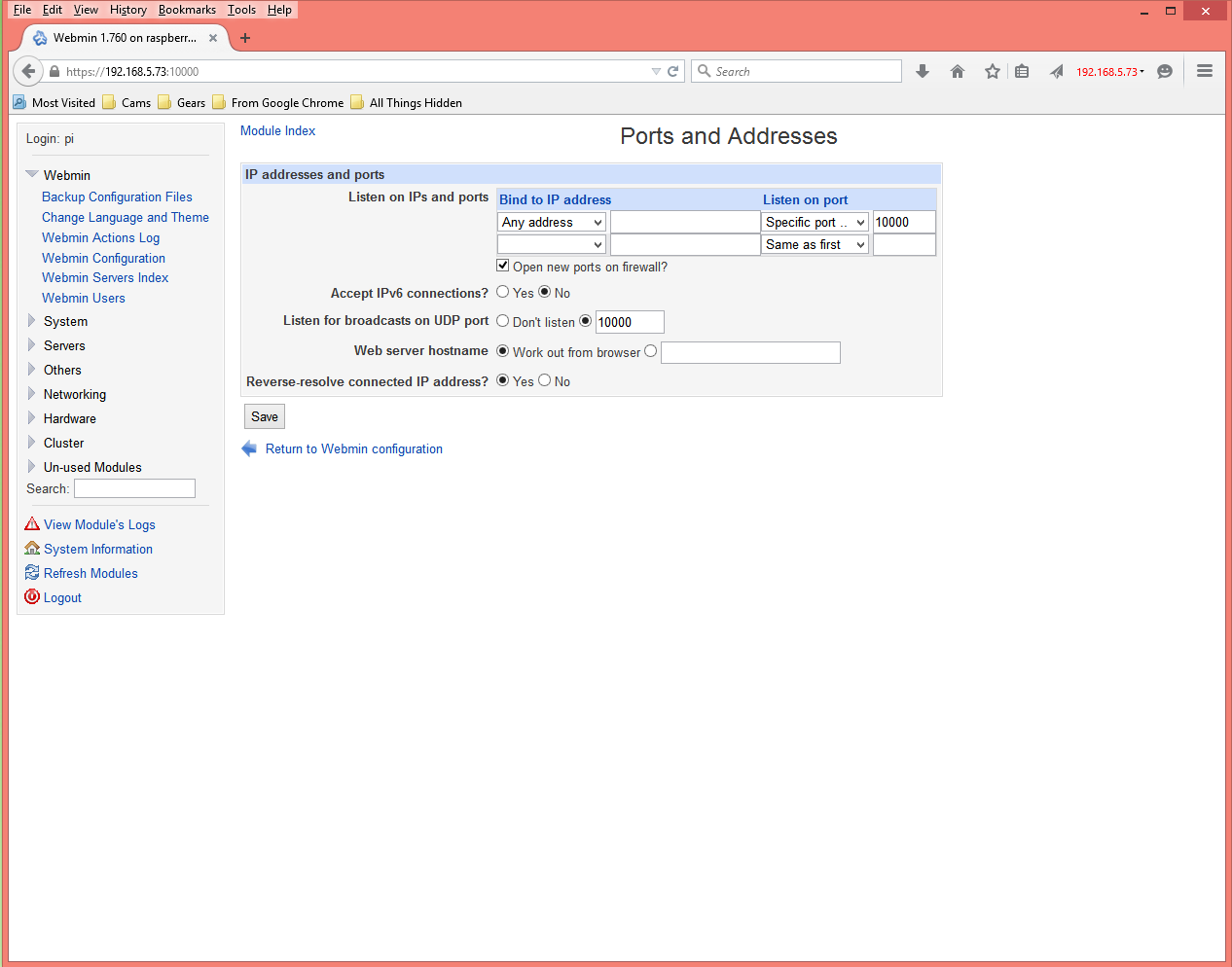Click the browser Back arrow button

(x=28, y=71)
